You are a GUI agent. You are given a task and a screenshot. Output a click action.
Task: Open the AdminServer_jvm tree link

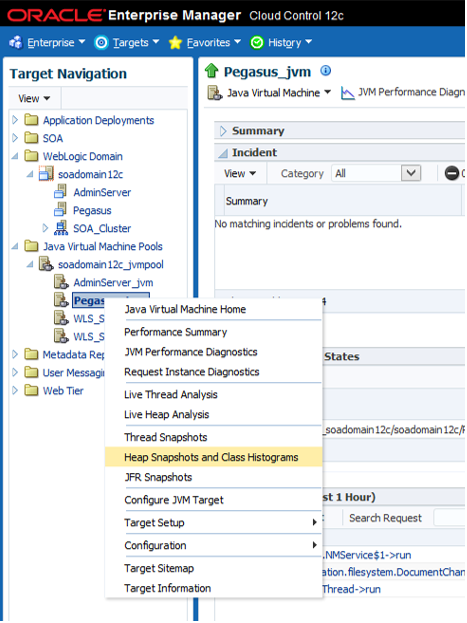click(x=113, y=282)
